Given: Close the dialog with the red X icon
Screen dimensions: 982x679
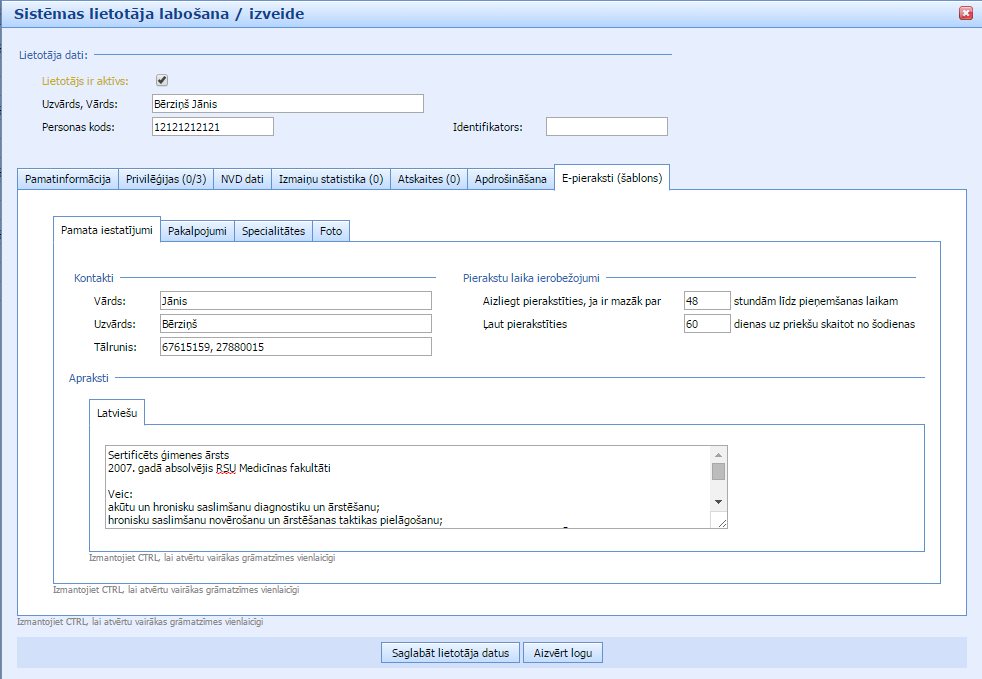Looking at the screenshot, I should 965,13.
